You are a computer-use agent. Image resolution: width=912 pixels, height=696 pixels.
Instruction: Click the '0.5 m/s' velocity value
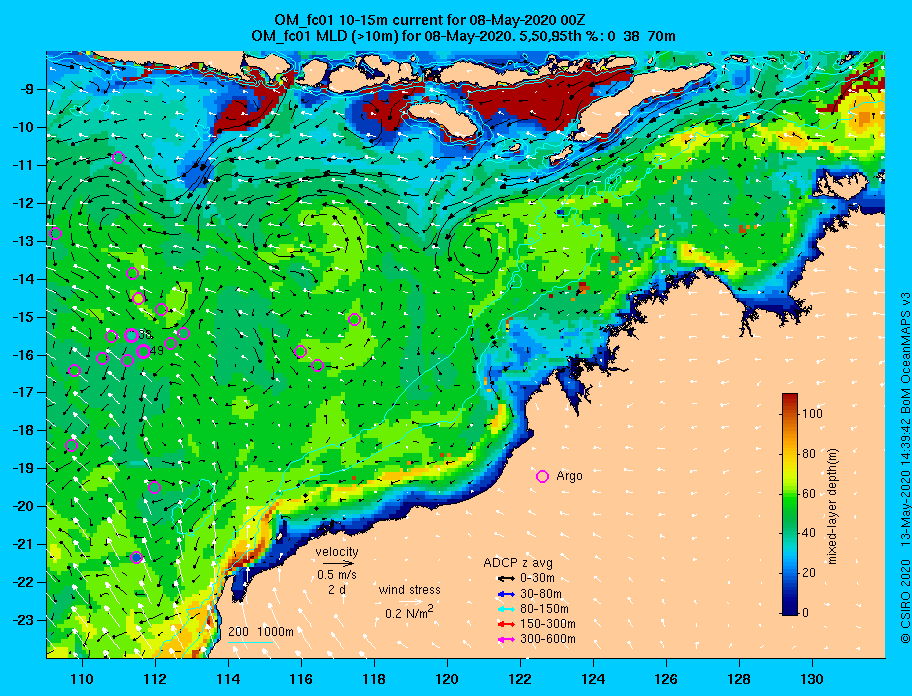(x=337, y=574)
